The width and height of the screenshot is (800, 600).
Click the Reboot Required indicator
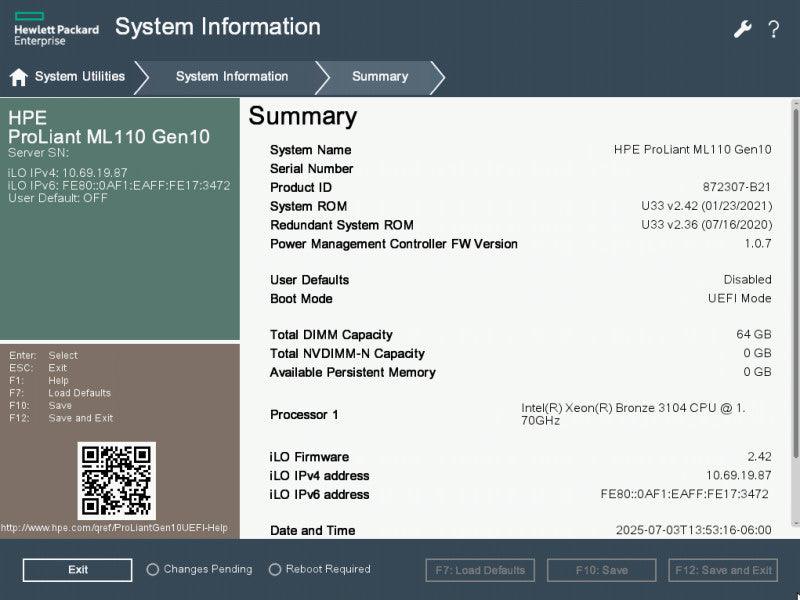click(x=320, y=569)
